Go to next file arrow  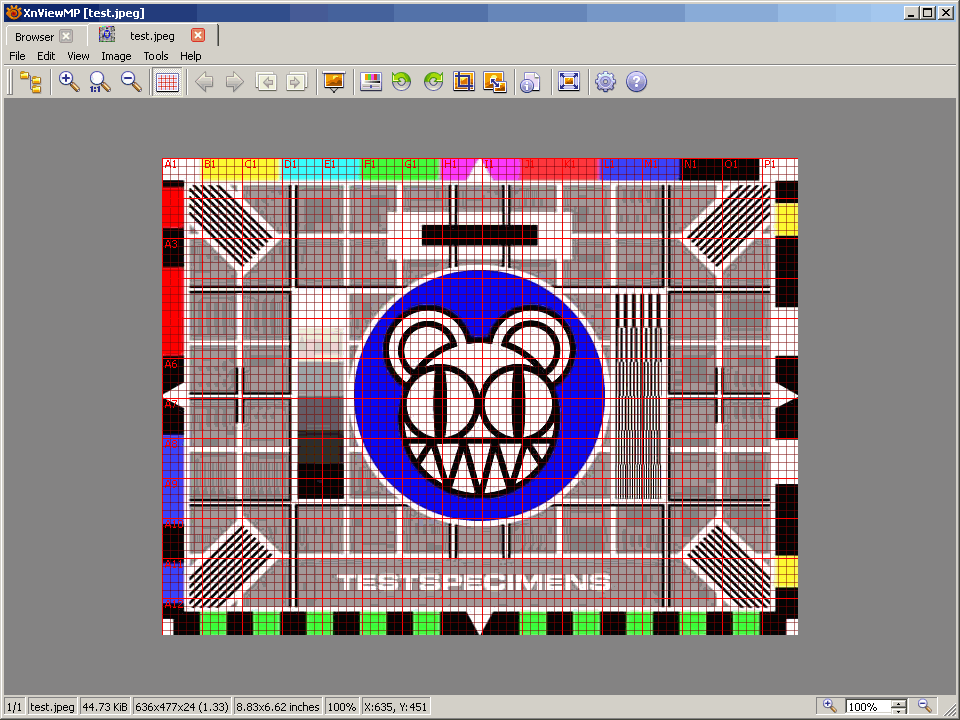tap(234, 81)
